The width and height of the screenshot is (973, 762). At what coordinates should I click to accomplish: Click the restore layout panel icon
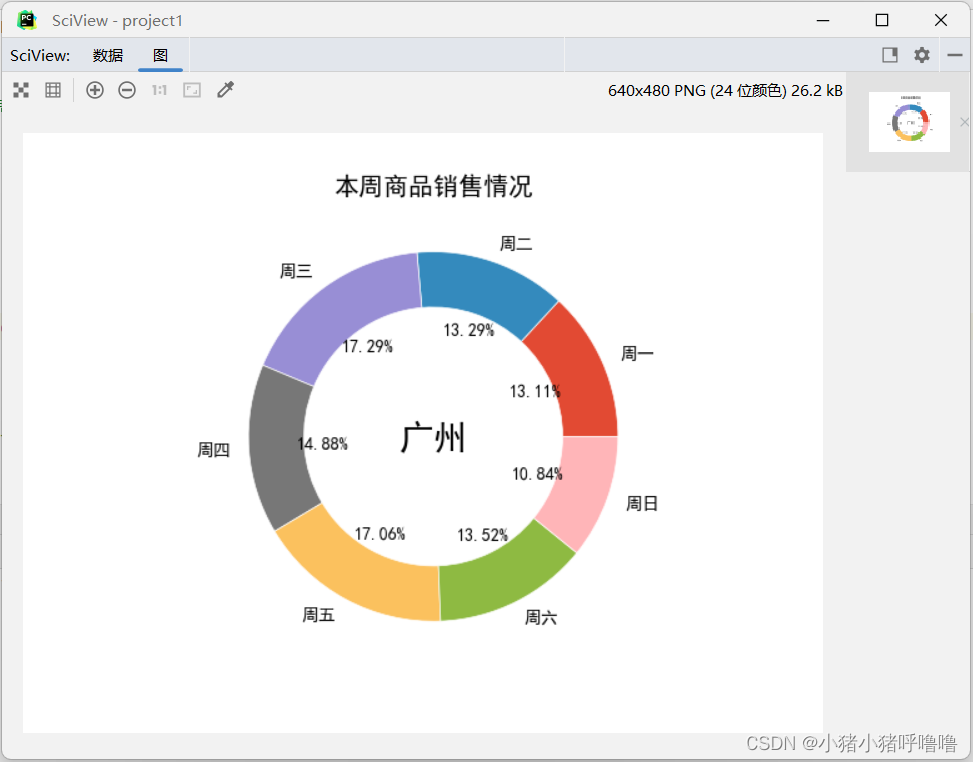[x=889, y=55]
